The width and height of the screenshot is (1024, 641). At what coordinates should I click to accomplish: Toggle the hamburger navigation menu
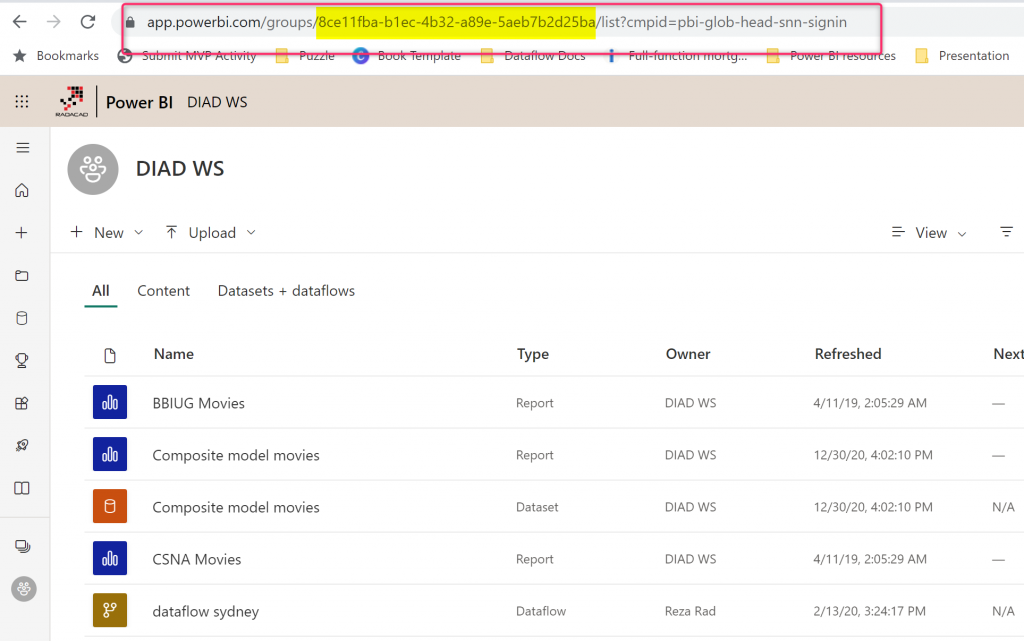pos(22,148)
